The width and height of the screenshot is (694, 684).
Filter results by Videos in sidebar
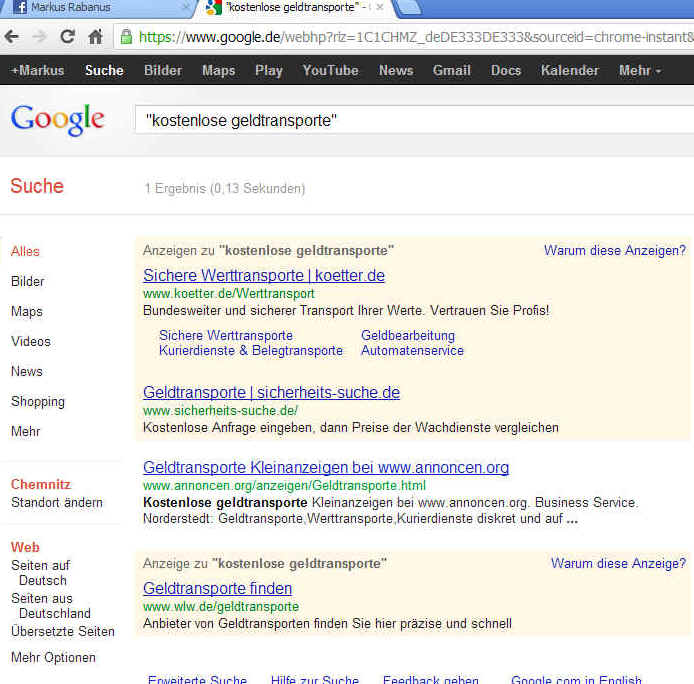(31, 341)
